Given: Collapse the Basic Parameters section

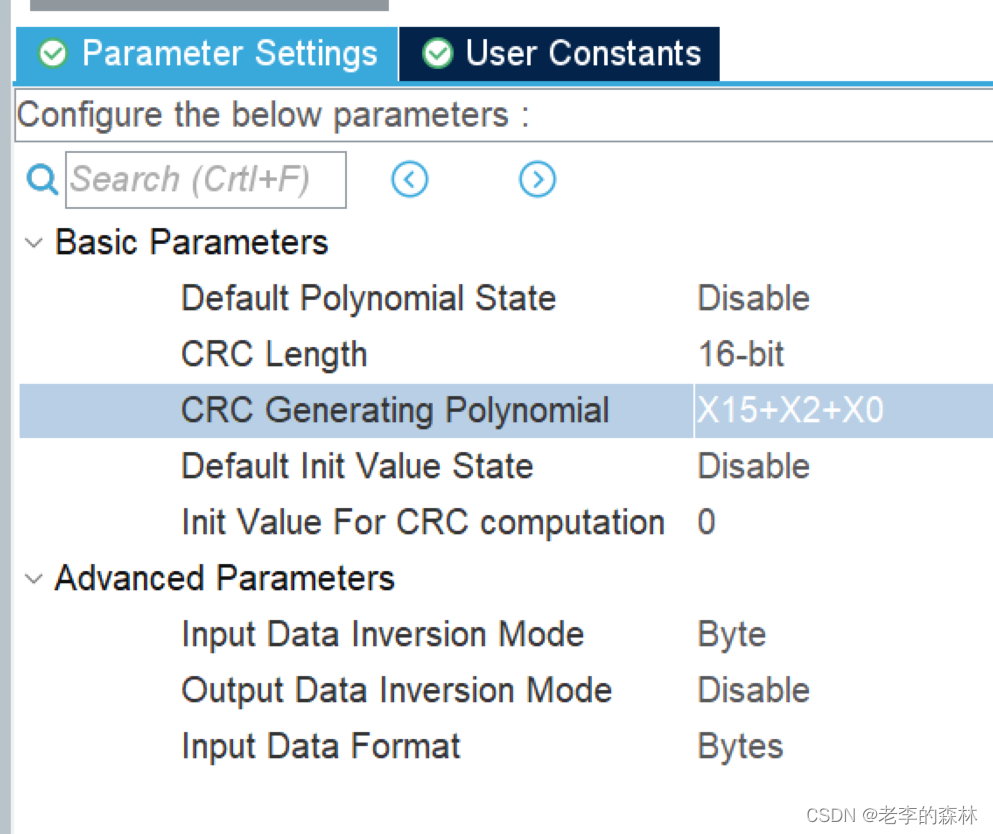Looking at the screenshot, I should tap(34, 243).
